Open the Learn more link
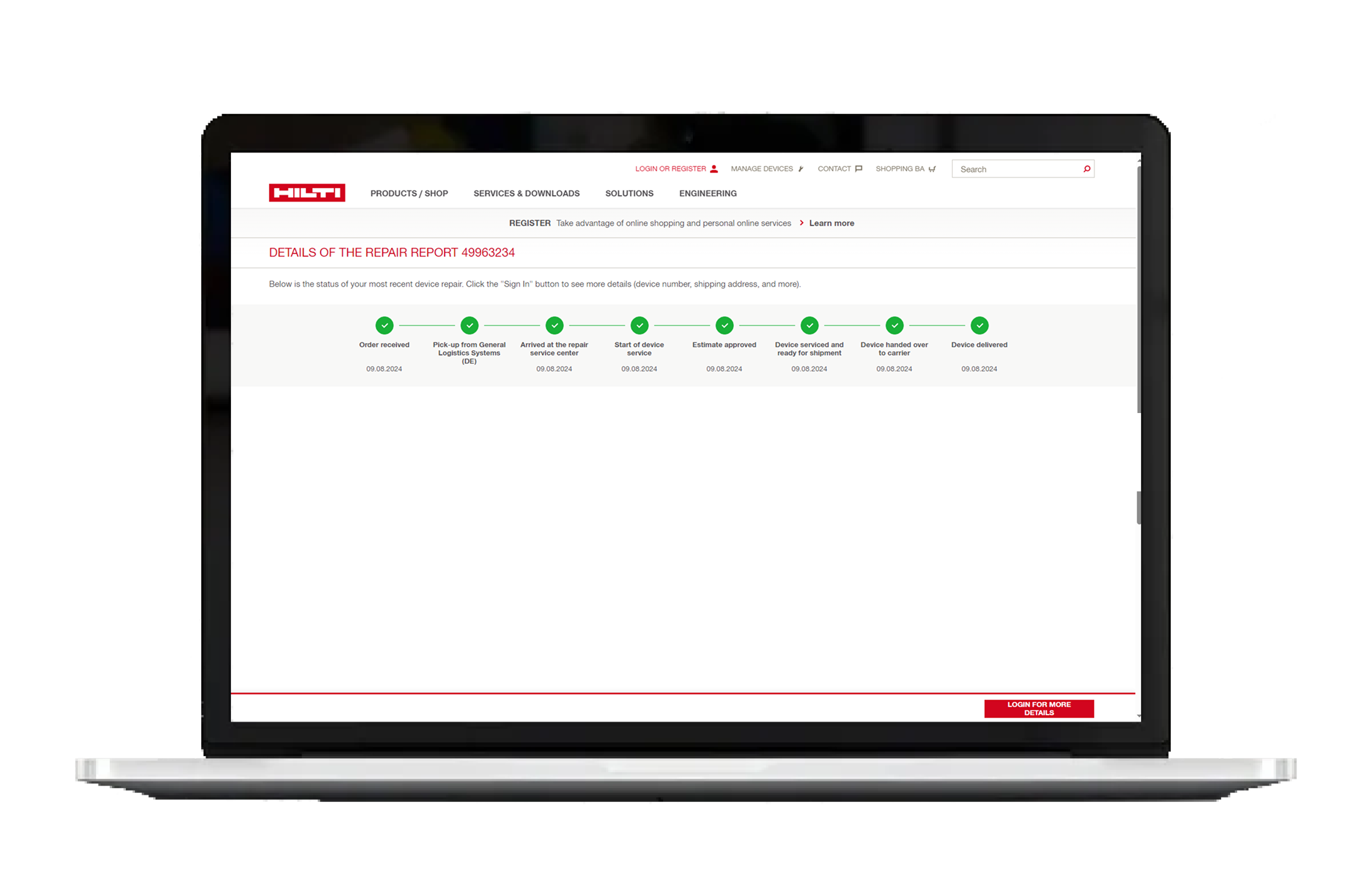1372x870 pixels. [x=831, y=223]
